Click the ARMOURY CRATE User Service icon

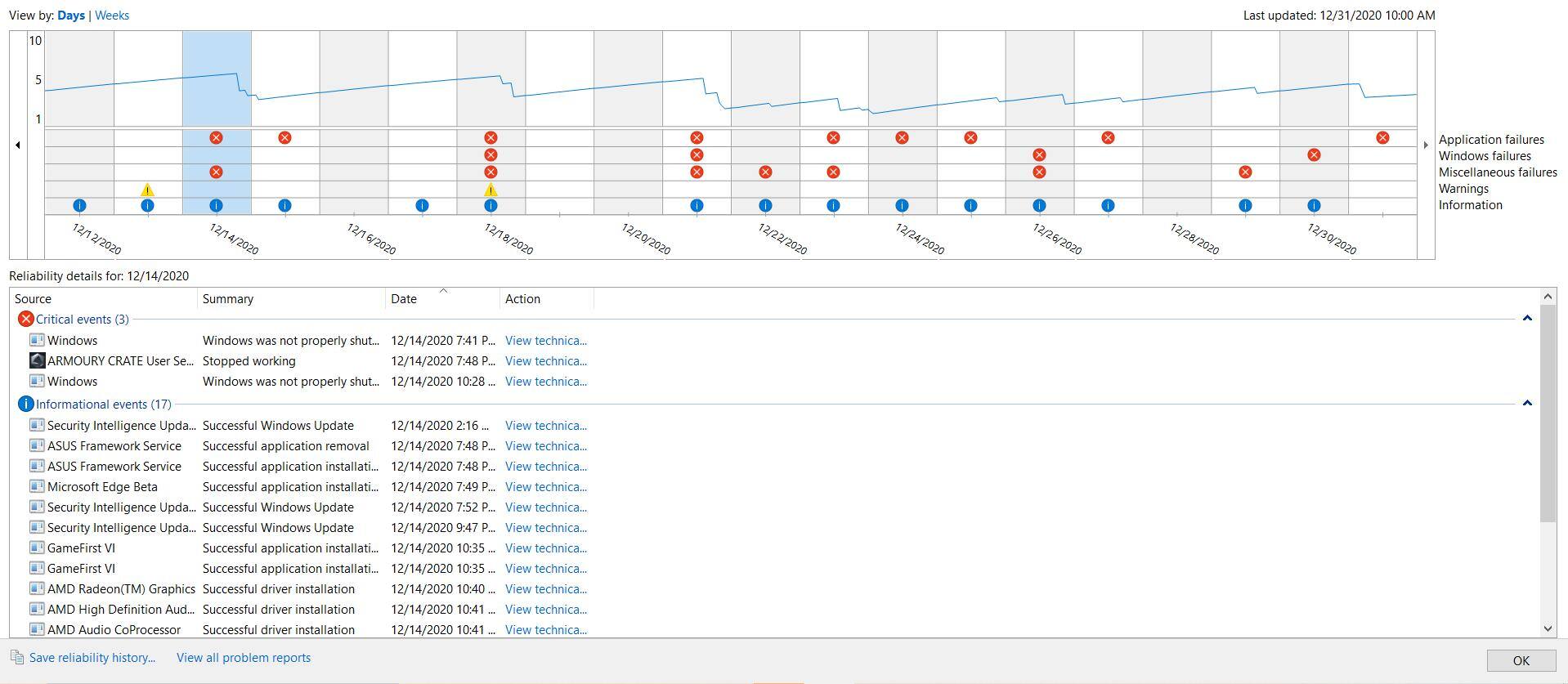click(x=37, y=360)
